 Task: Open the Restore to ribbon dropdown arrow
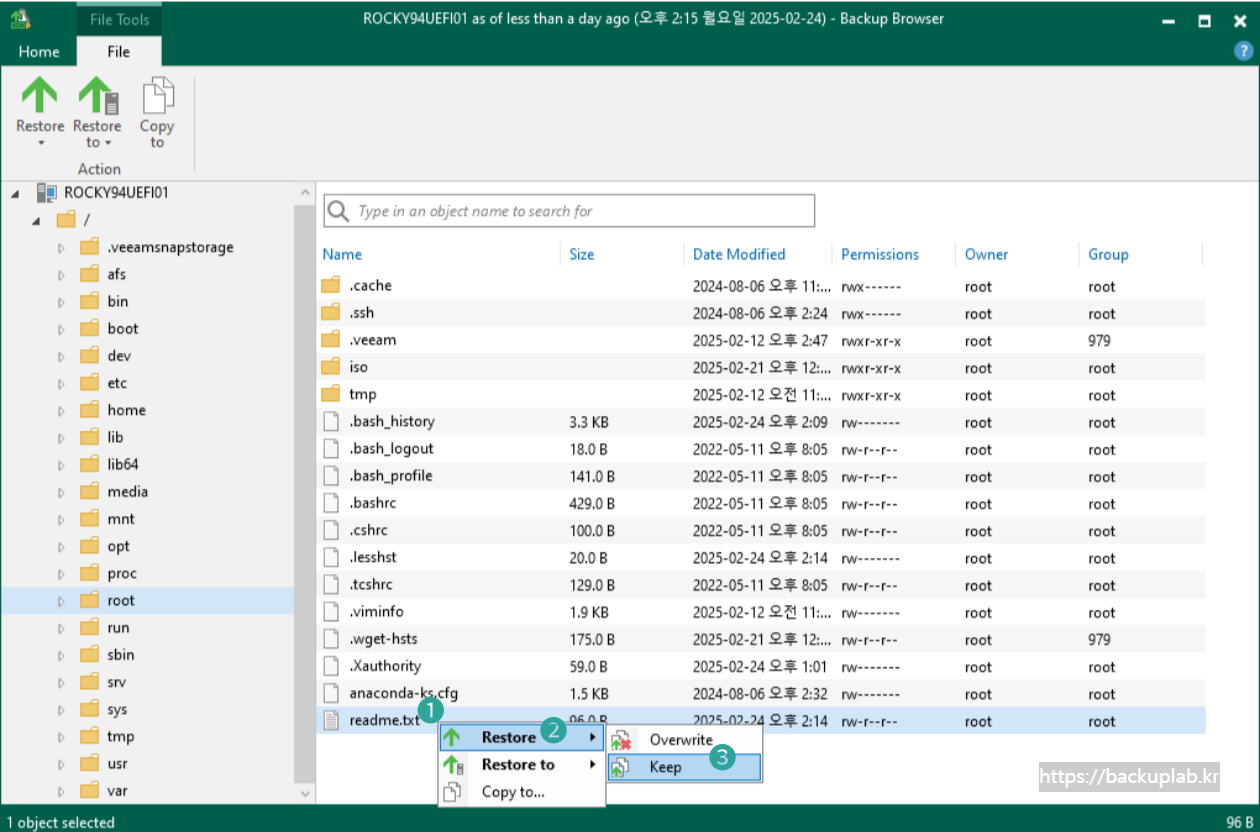[107, 143]
